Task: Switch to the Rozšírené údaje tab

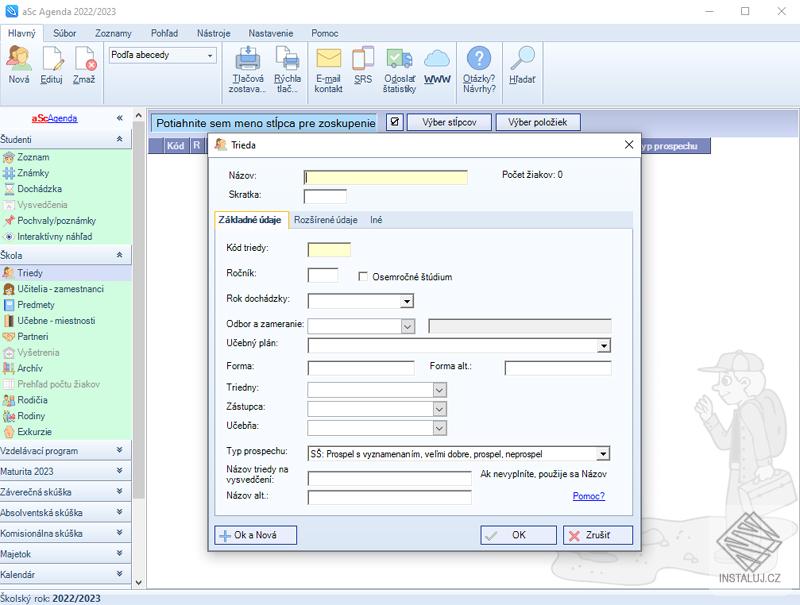Action: click(326, 220)
